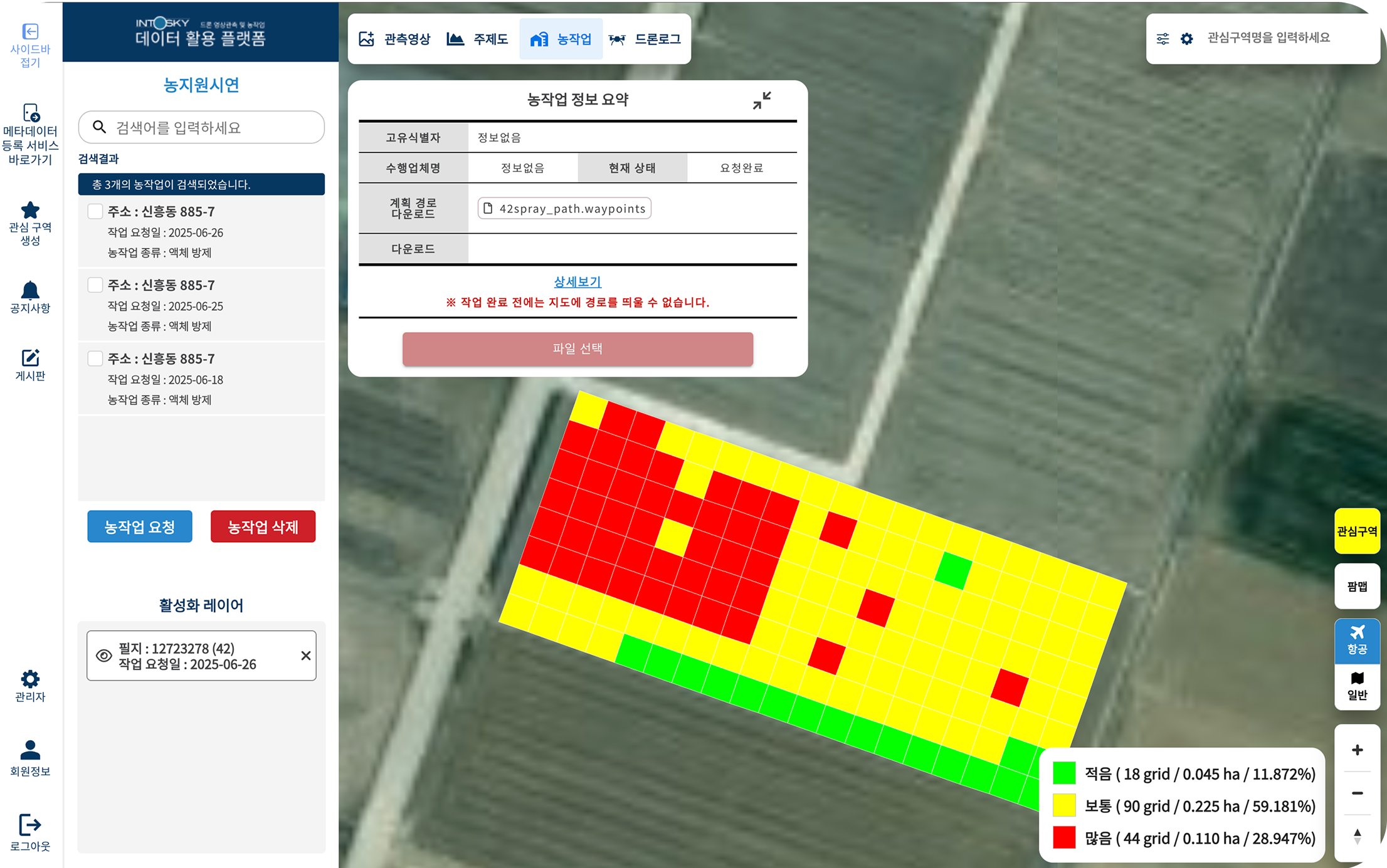Open notices via the bell icon

[x=30, y=290]
